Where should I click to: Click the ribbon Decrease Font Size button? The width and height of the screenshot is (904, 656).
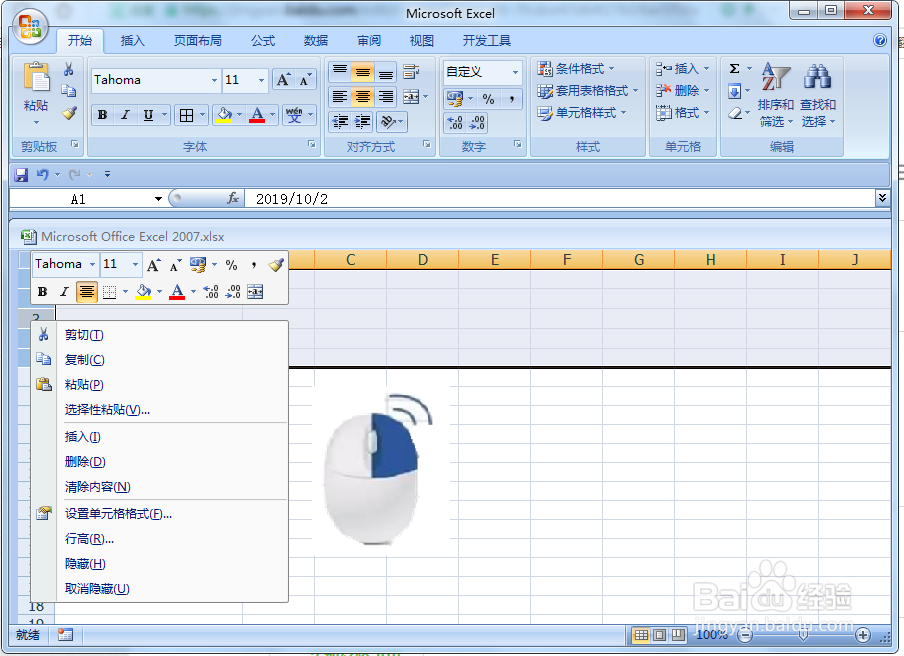[x=304, y=80]
